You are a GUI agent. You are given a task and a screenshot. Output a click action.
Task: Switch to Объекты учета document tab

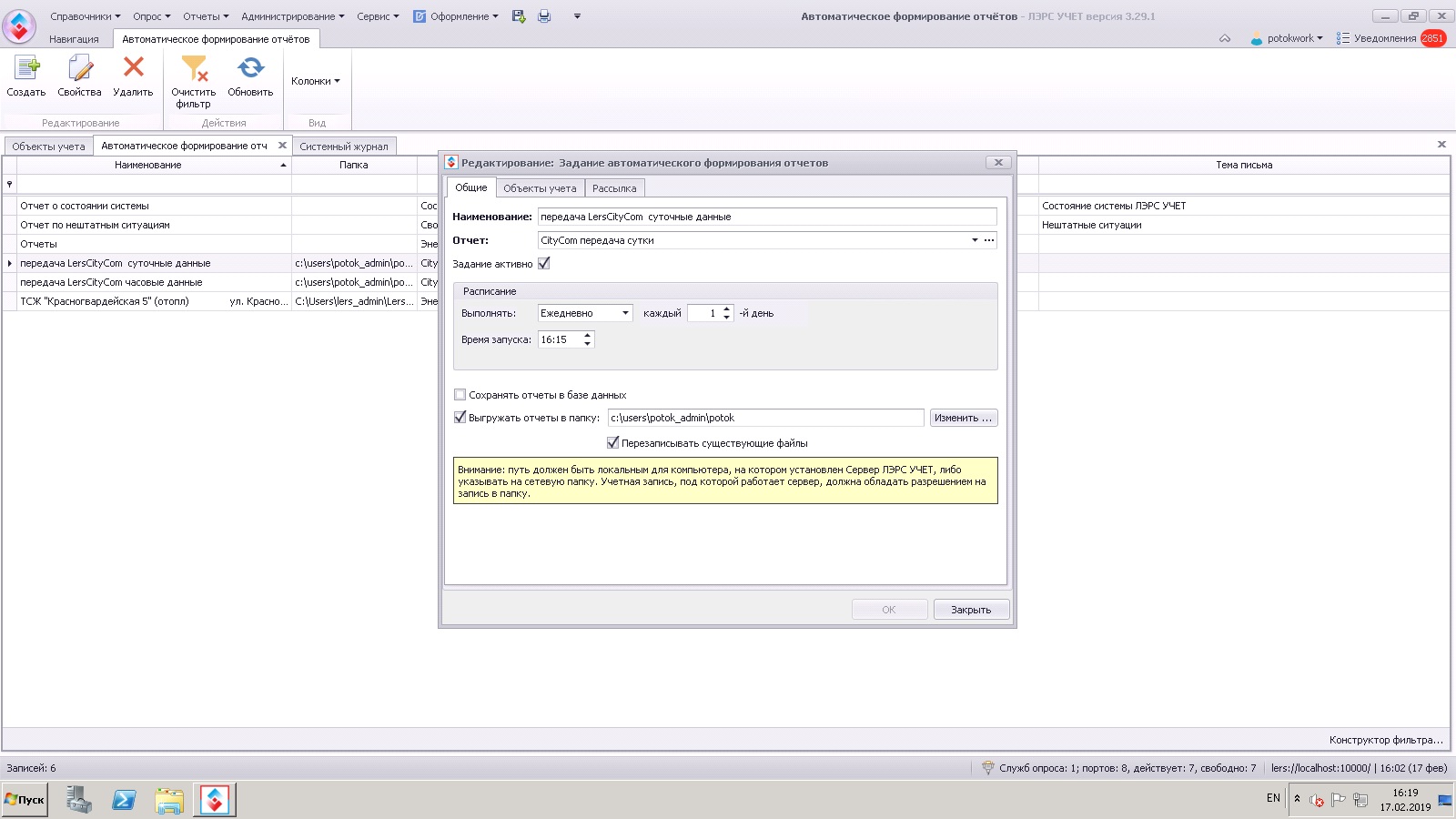coord(48,147)
